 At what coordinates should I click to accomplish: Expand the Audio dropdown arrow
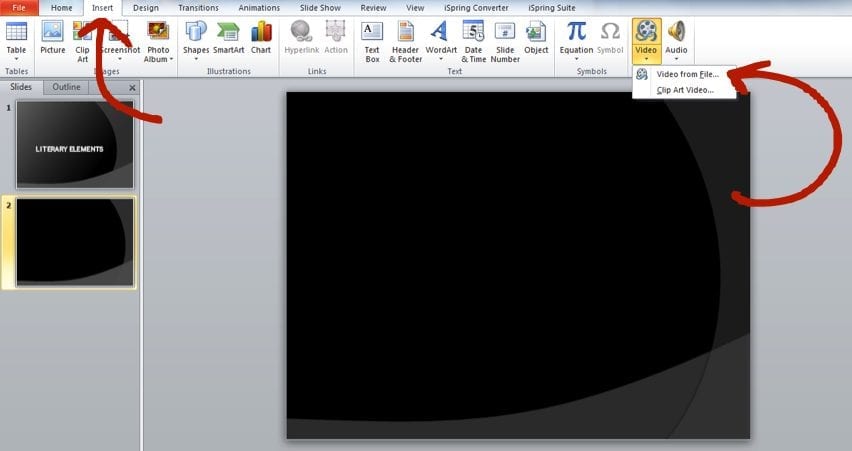(x=676, y=59)
